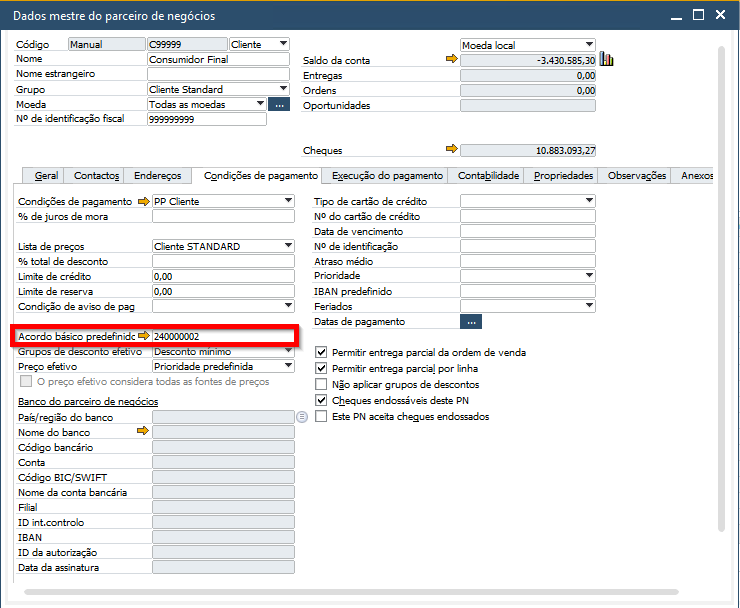Check Este PN aceita cheques endossados
The image size is (740, 608).
tap(321, 416)
